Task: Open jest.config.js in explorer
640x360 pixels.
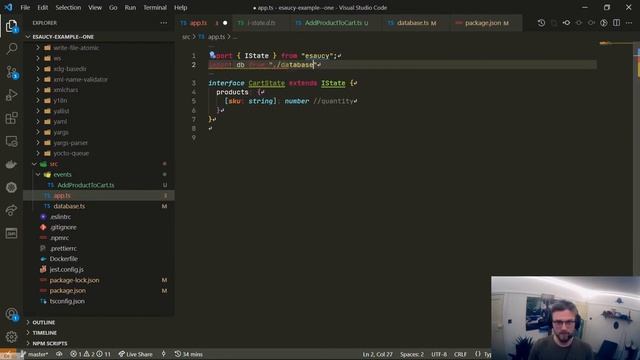Action: pyautogui.click(x=99, y=269)
